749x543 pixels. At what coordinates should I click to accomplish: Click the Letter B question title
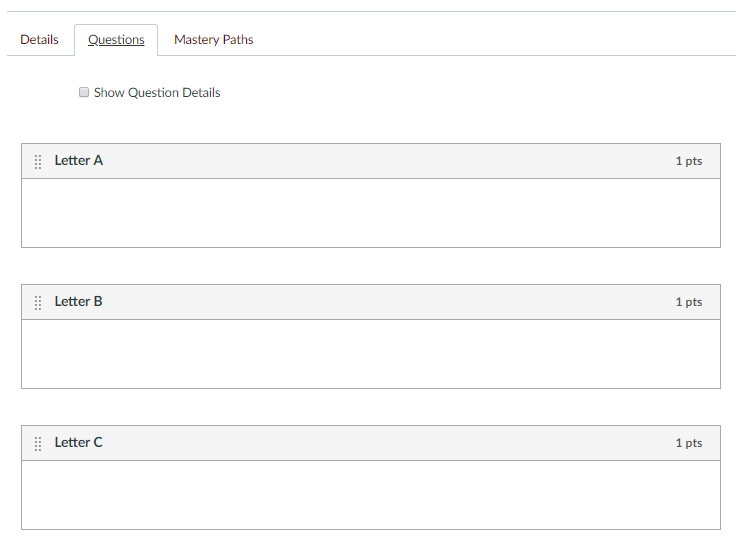click(x=79, y=302)
